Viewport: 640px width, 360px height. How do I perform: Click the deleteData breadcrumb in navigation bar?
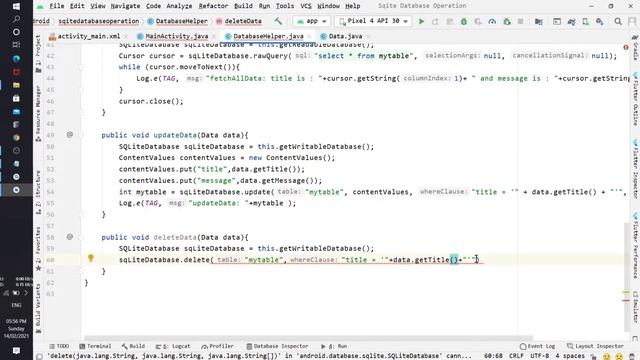[239, 21]
